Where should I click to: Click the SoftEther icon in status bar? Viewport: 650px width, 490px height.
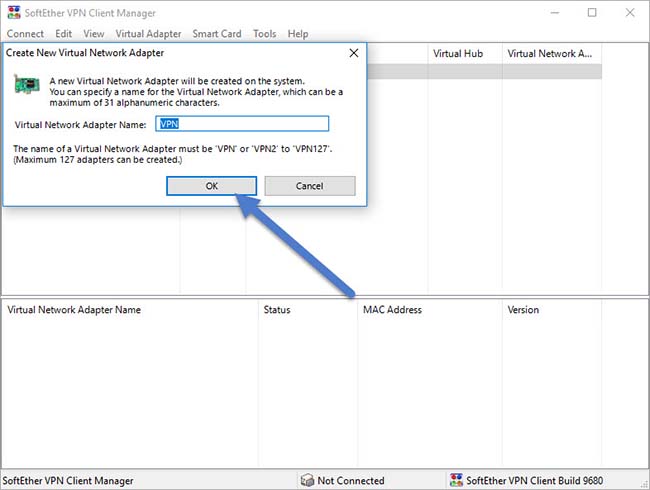[x=456, y=480]
